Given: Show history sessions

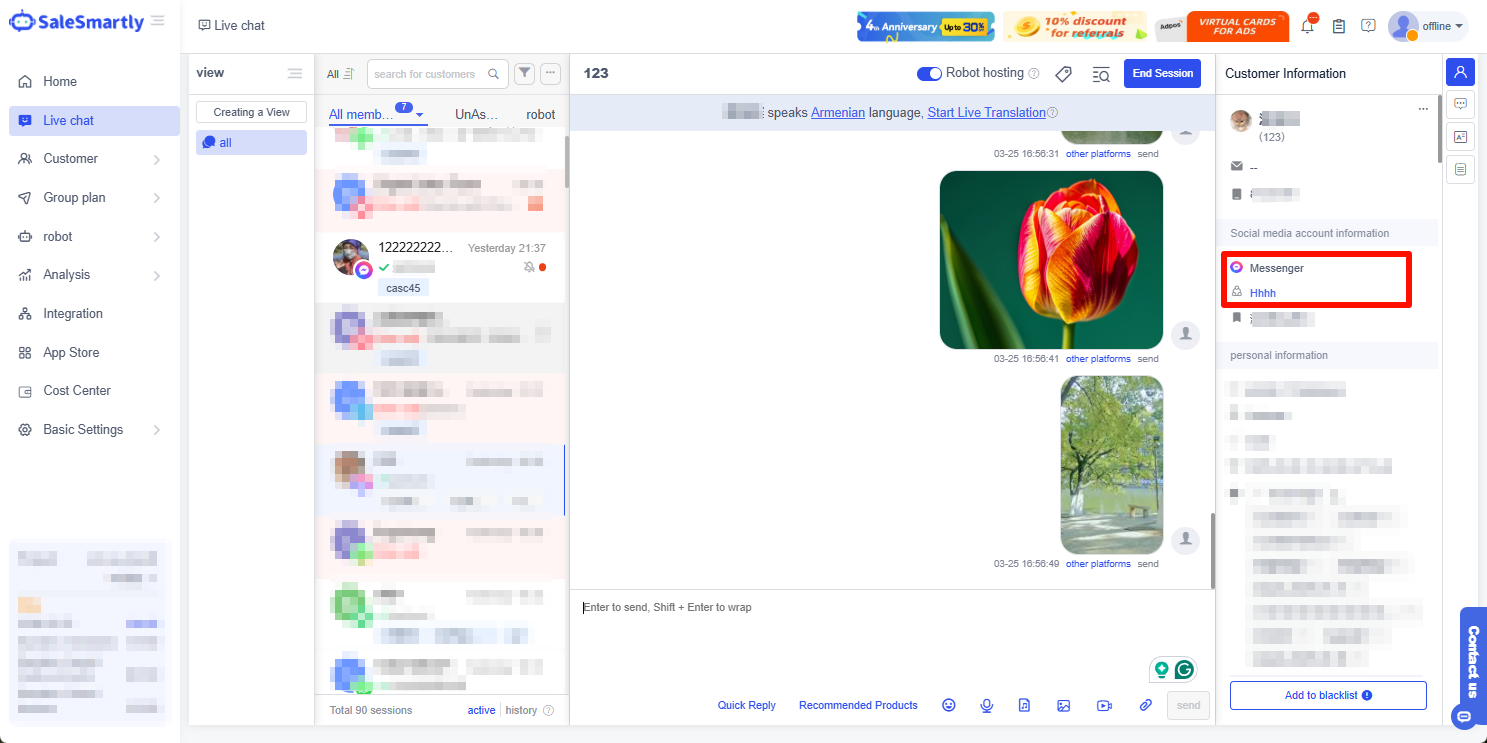Looking at the screenshot, I should click(x=521, y=710).
